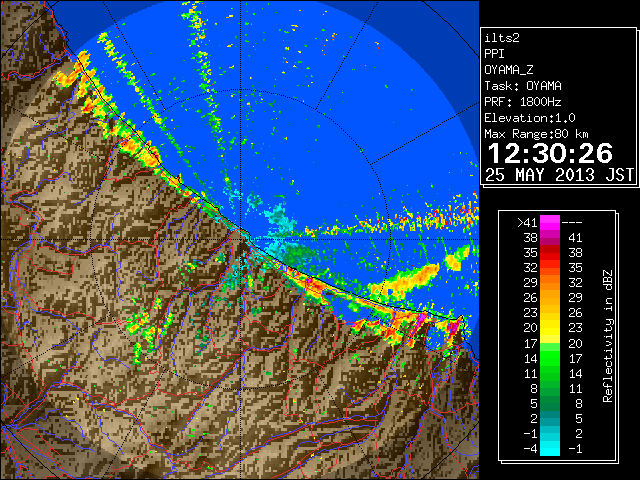Click the green 11 dBZ legend color

point(550,373)
